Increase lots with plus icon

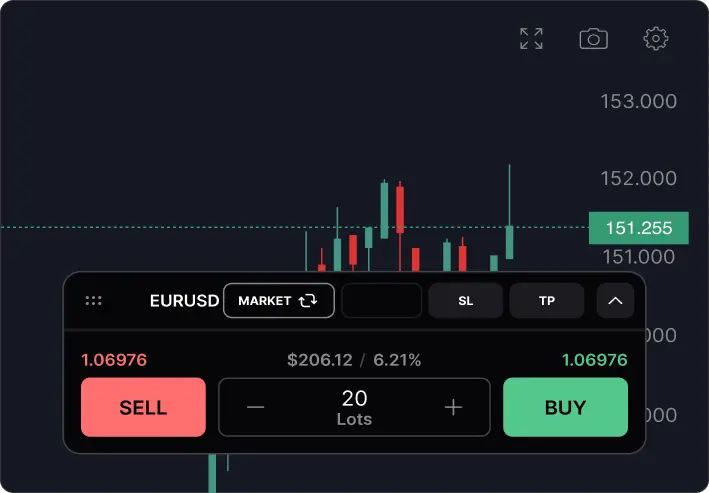453,407
